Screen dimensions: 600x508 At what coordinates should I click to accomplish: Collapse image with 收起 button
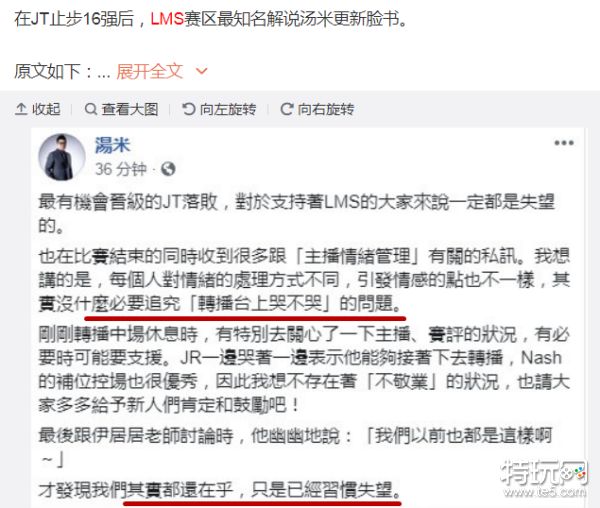click(38, 109)
